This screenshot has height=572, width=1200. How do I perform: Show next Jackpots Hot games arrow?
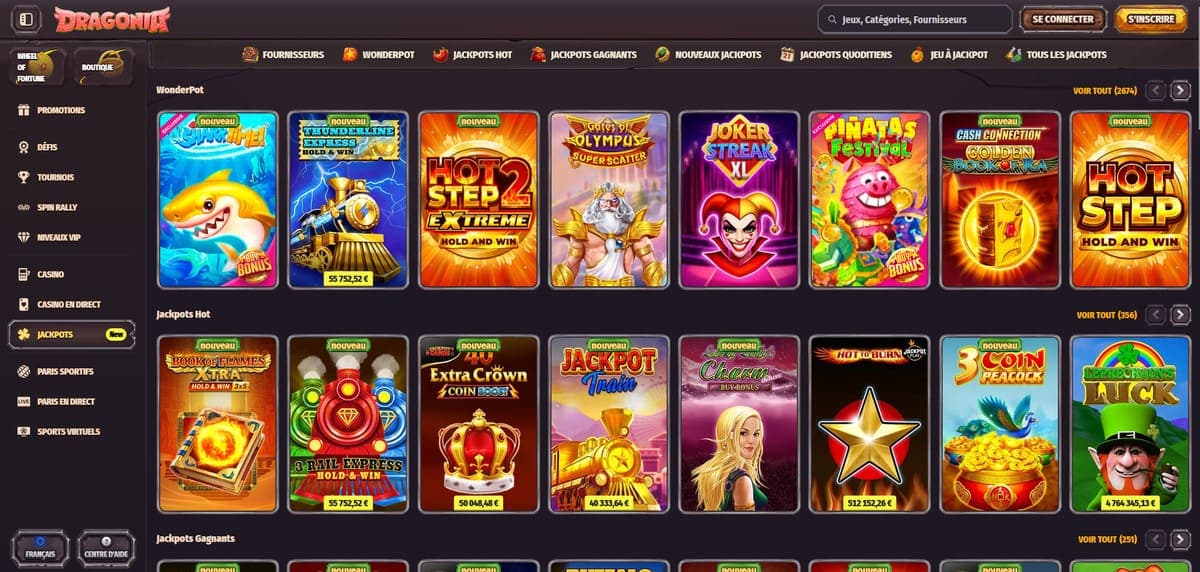point(1181,314)
